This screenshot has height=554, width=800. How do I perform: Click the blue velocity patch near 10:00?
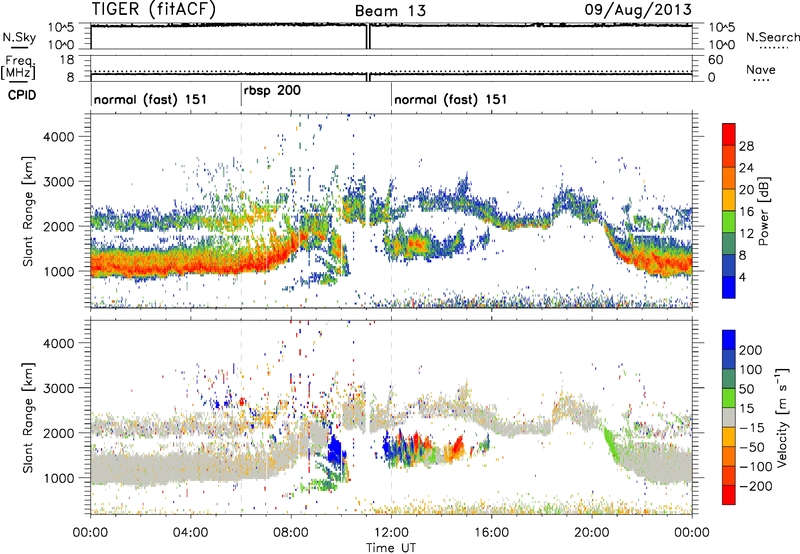(335, 450)
